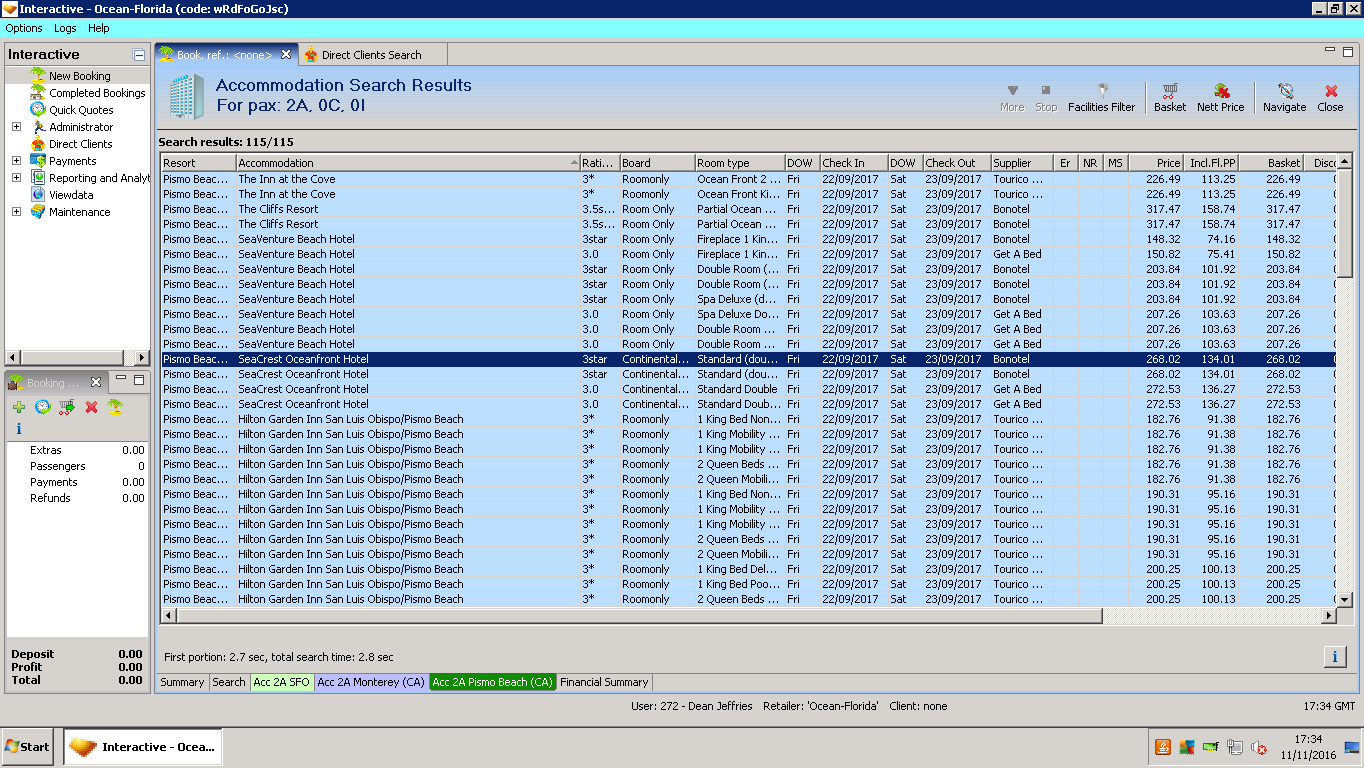
Task: Click the Windows Start button
Action: (x=28, y=747)
